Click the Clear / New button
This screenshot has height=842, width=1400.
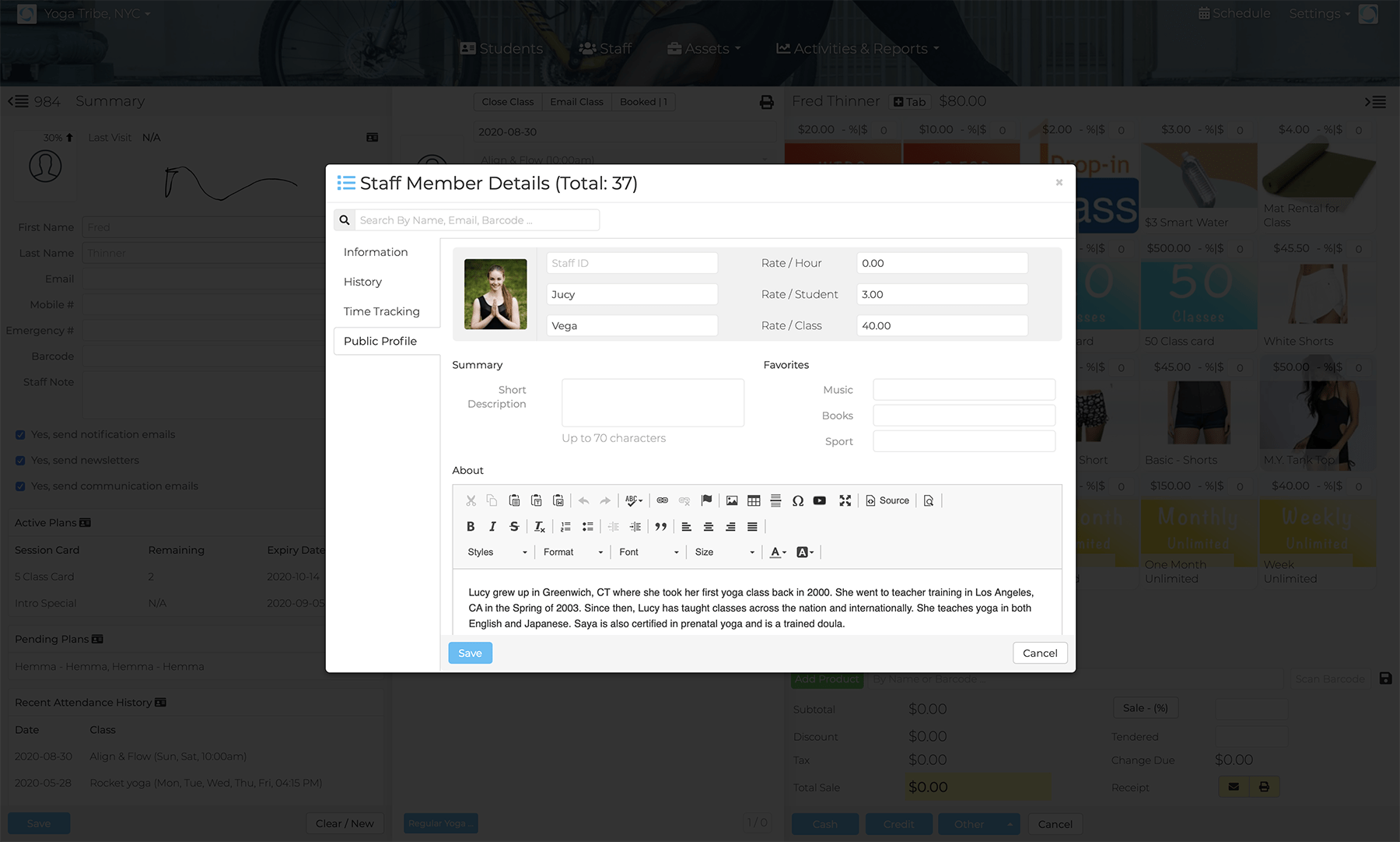(x=345, y=823)
